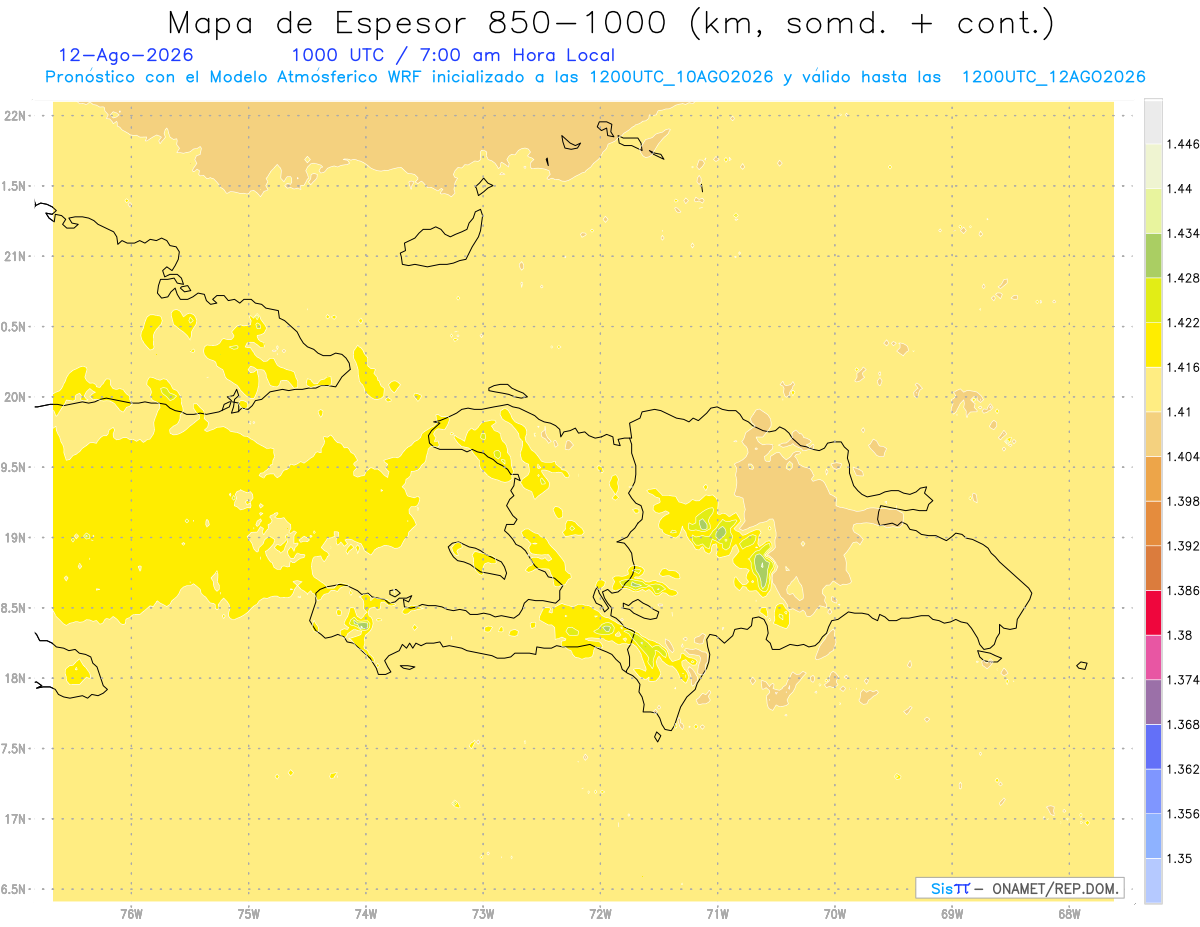This screenshot has width=1200, height=927.
Task: Click the '19N' latitude label
Action: (15, 538)
